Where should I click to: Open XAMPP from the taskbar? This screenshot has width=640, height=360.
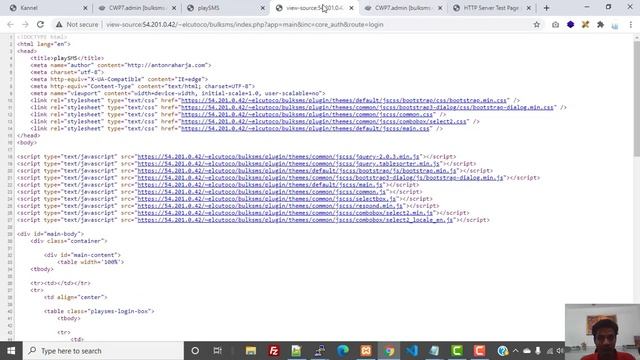(x=366, y=351)
